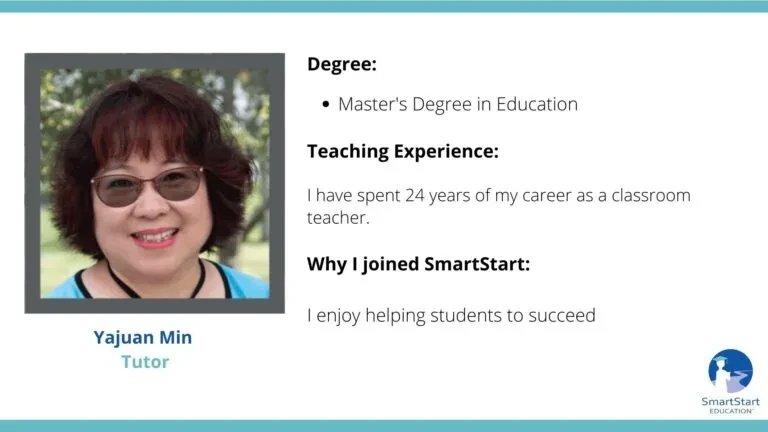Click the glasses in the profile photo

coord(147,186)
